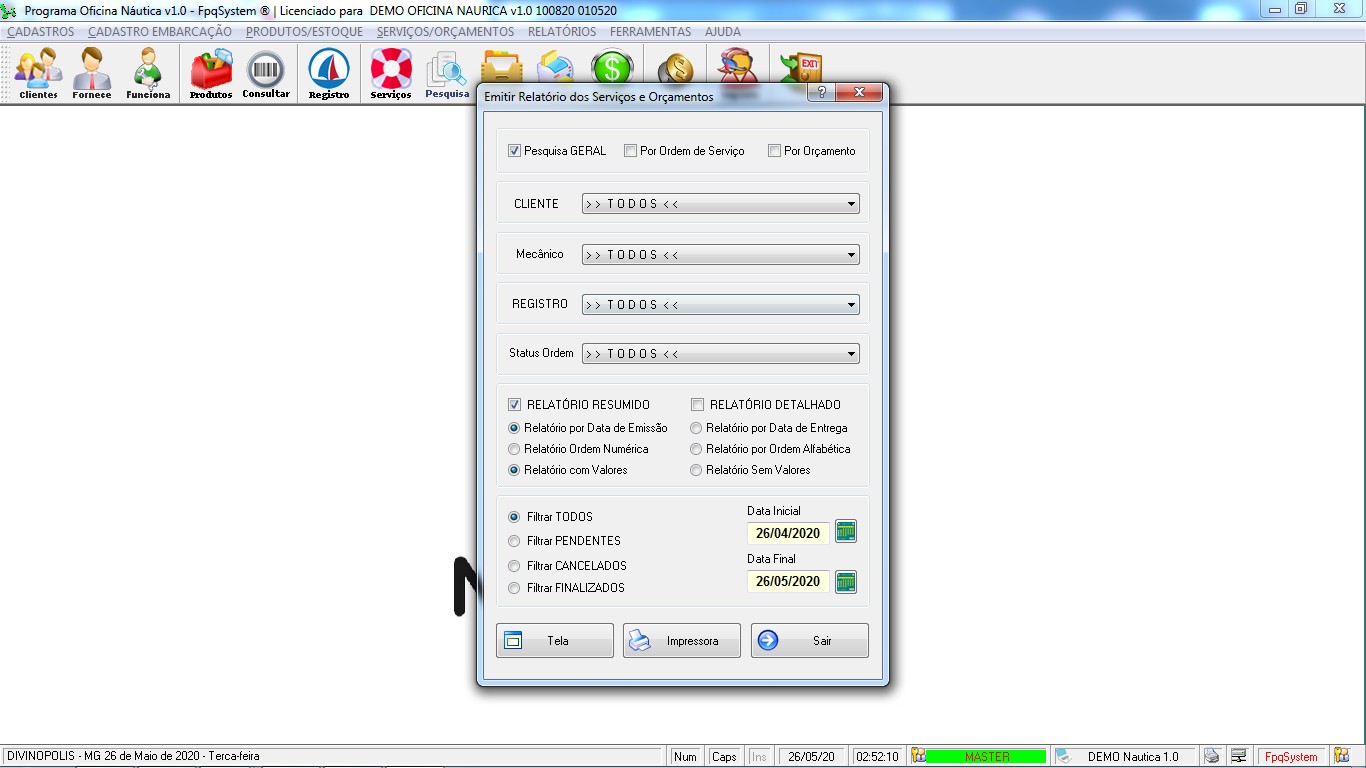Click the Exit door icon

click(800, 68)
